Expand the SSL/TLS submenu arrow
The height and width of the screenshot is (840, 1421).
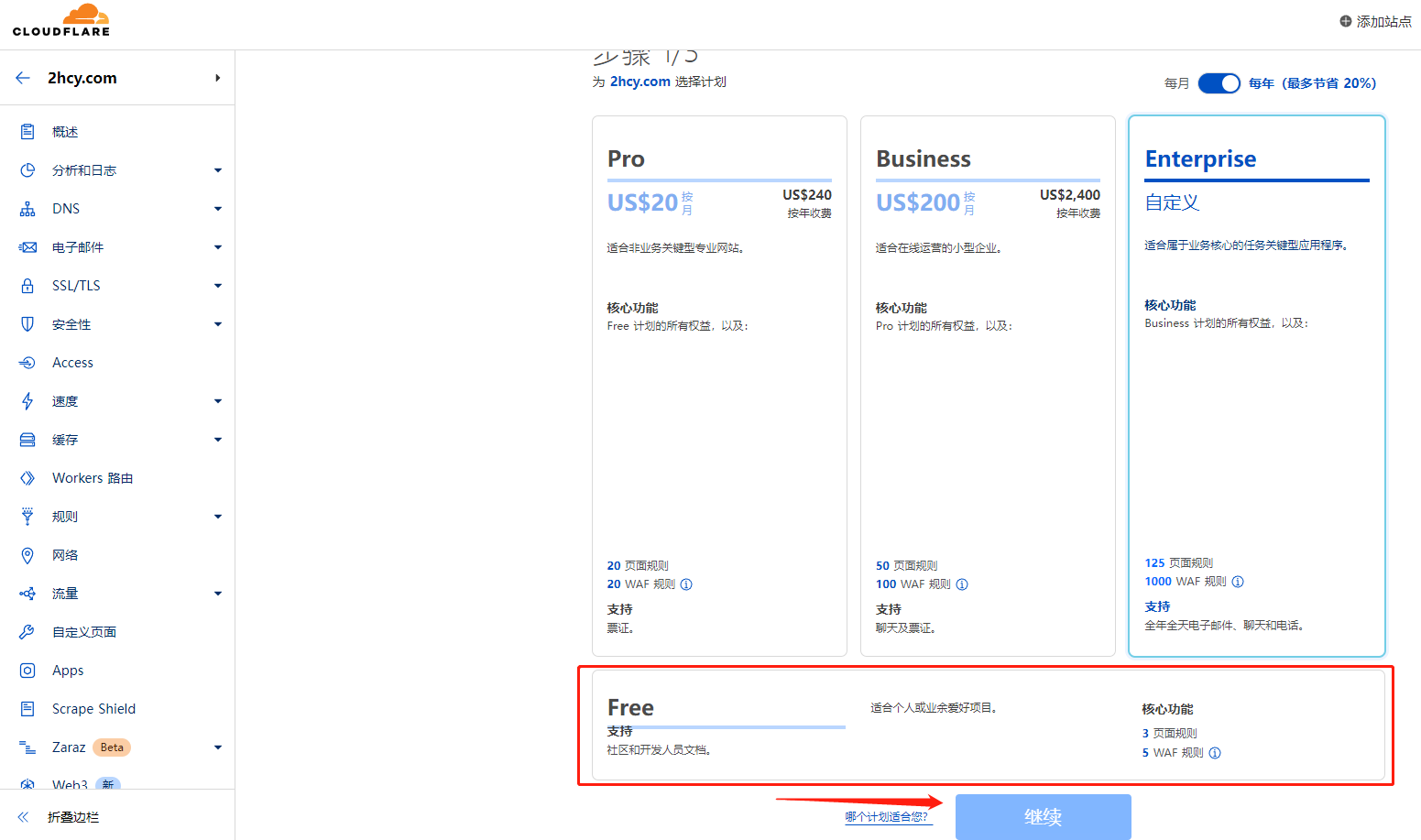218,286
